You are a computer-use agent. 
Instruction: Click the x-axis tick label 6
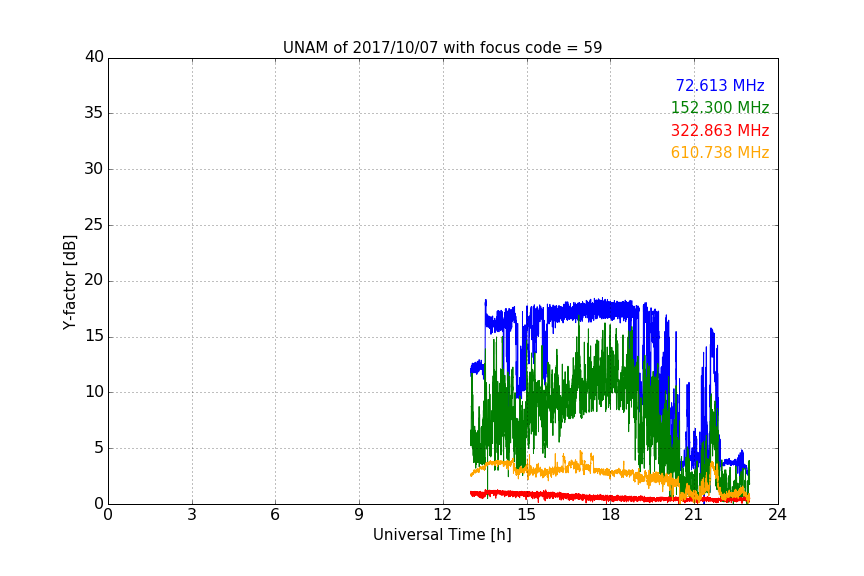(276, 515)
